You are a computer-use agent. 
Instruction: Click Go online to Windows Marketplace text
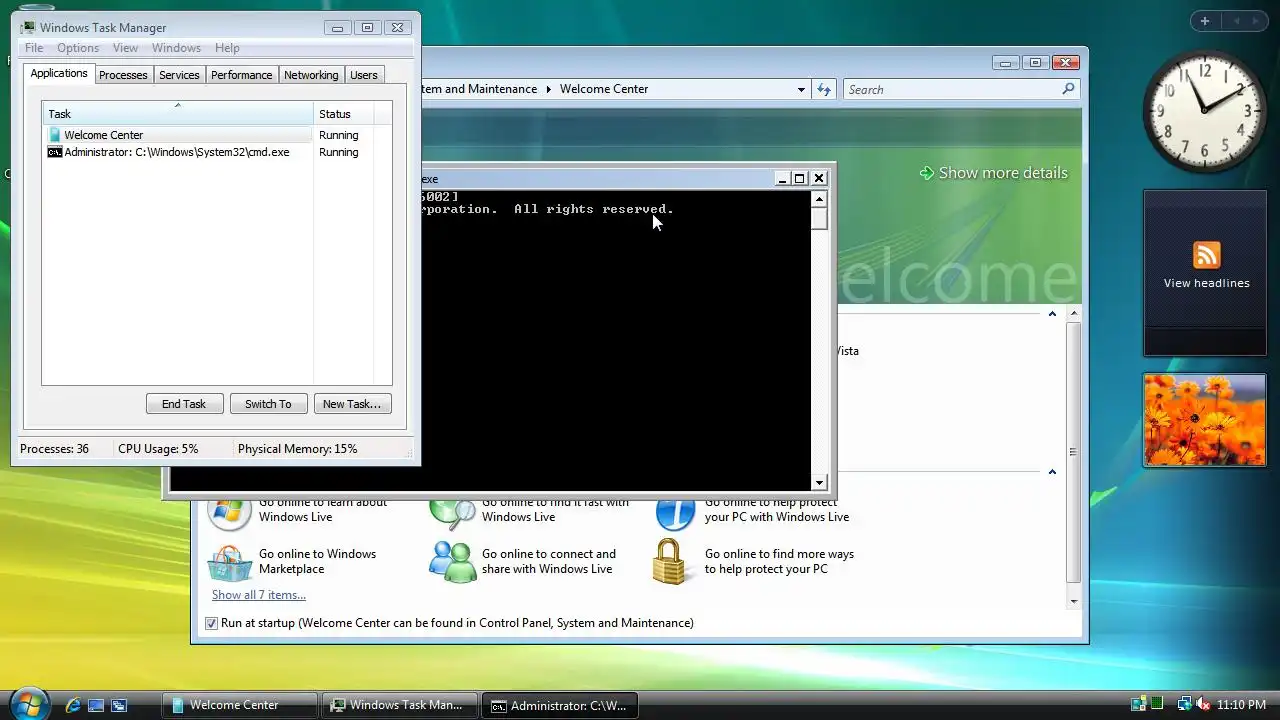pyautogui.click(x=317, y=561)
